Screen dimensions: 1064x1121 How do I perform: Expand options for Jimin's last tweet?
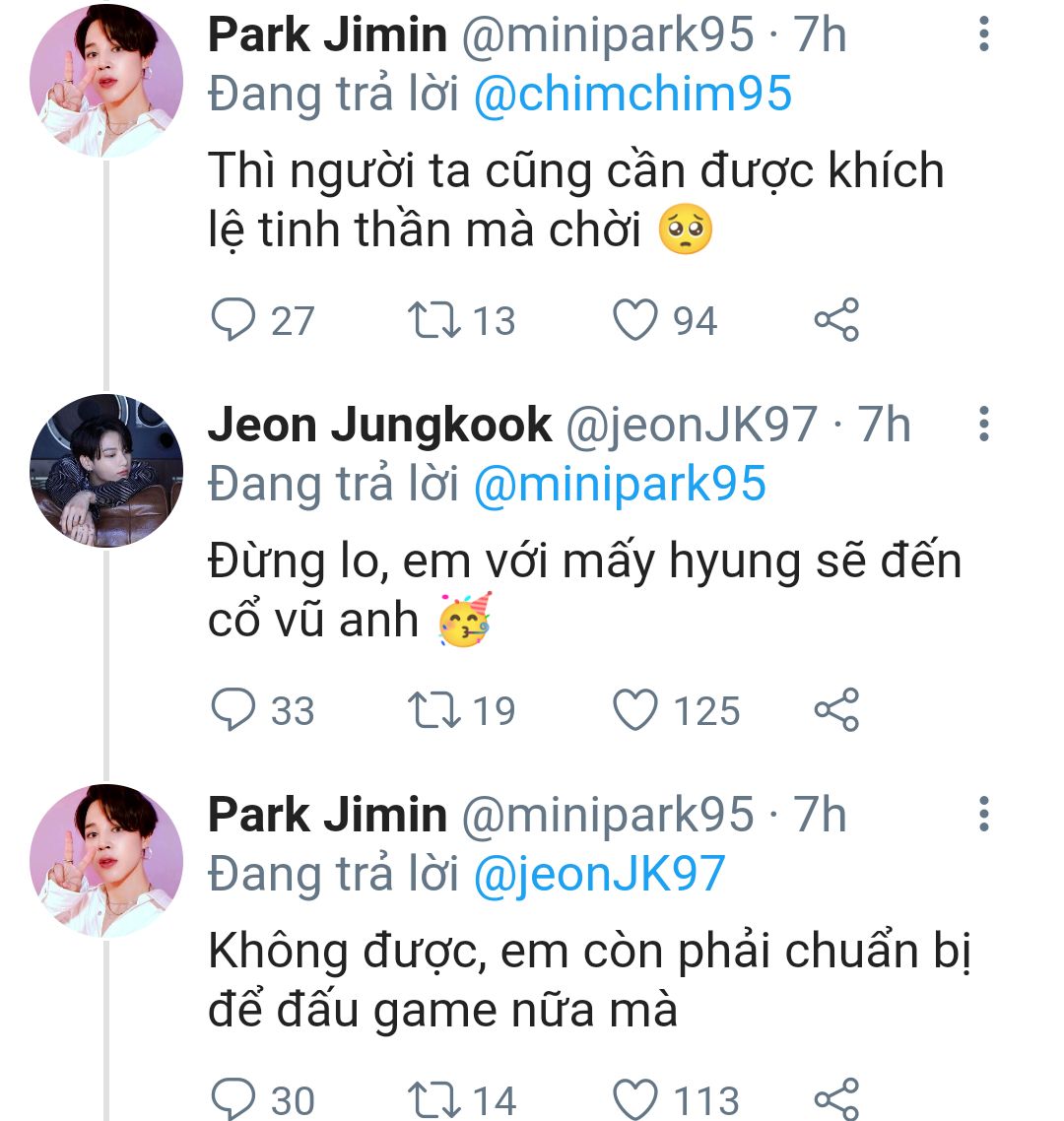click(x=983, y=815)
